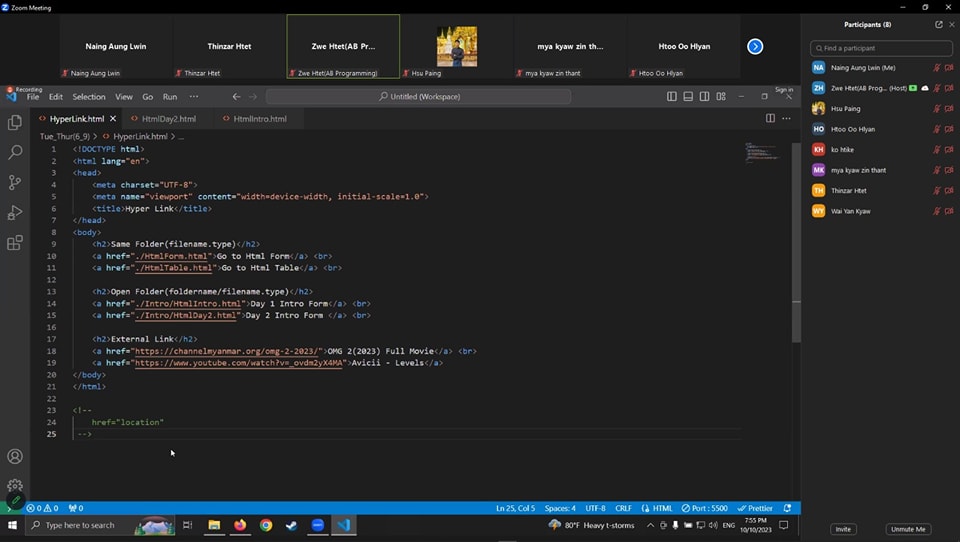960x542 pixels.
Task: Click the Windows volume icon in the system tray
Action: click(713, 525)
